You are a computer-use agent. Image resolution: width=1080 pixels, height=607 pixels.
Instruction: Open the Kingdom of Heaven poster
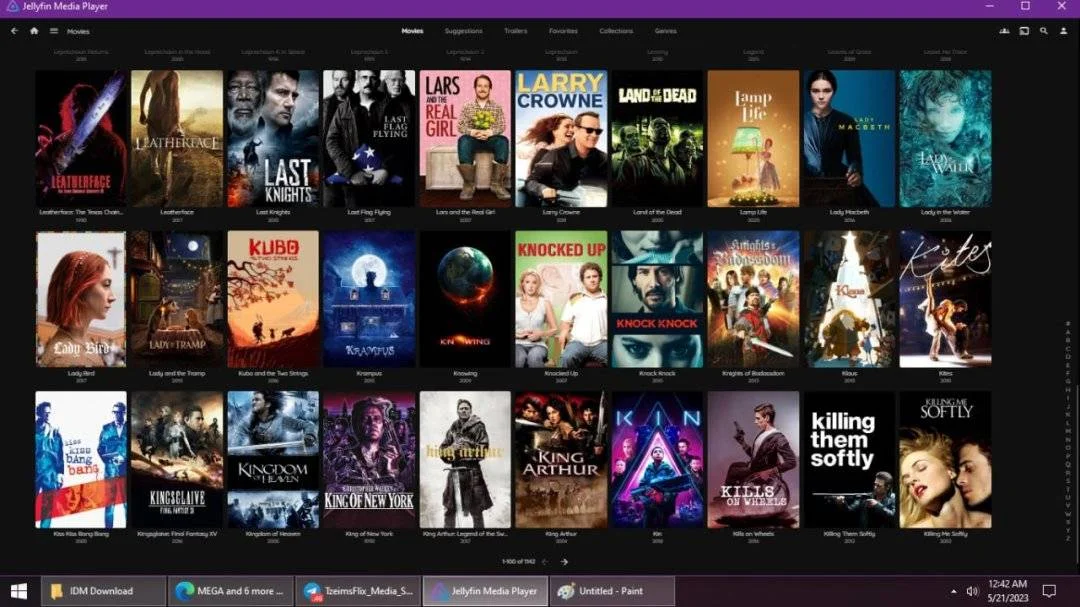click(273, 460)
